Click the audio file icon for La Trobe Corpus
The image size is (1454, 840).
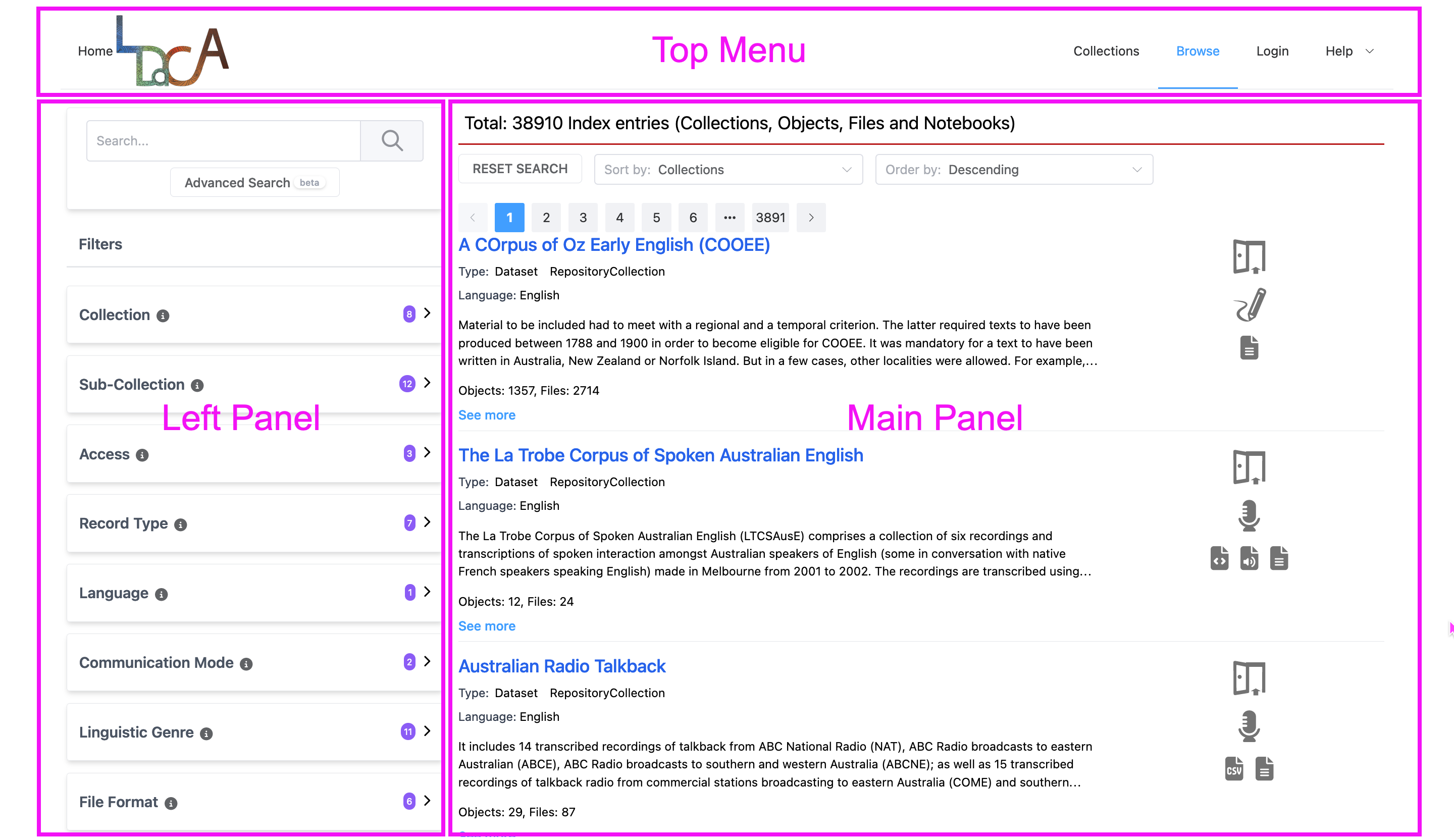coord(1249,559)
